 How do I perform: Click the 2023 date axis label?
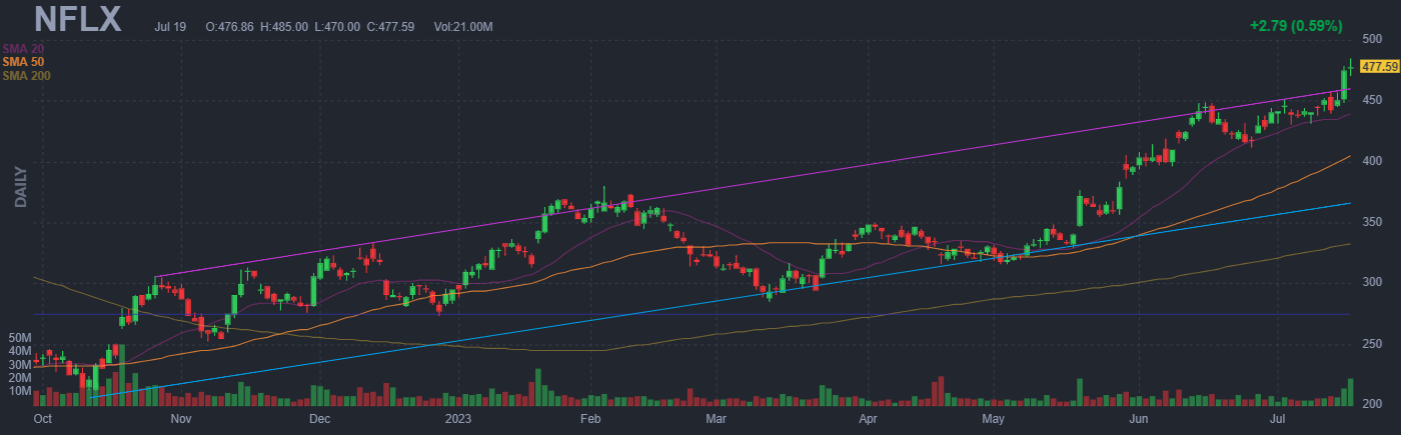(460, 421)
